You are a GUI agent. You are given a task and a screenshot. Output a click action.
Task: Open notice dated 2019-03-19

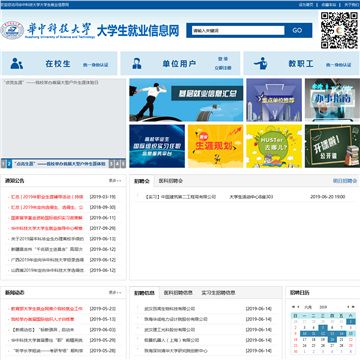click(x=47, y=197)
